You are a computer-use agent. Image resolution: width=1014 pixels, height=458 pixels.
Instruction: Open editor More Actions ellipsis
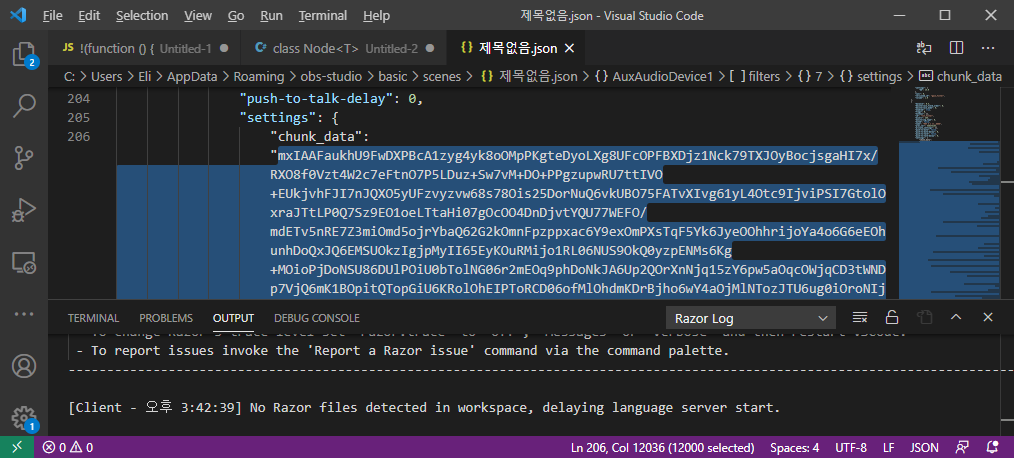pos(987,48)
